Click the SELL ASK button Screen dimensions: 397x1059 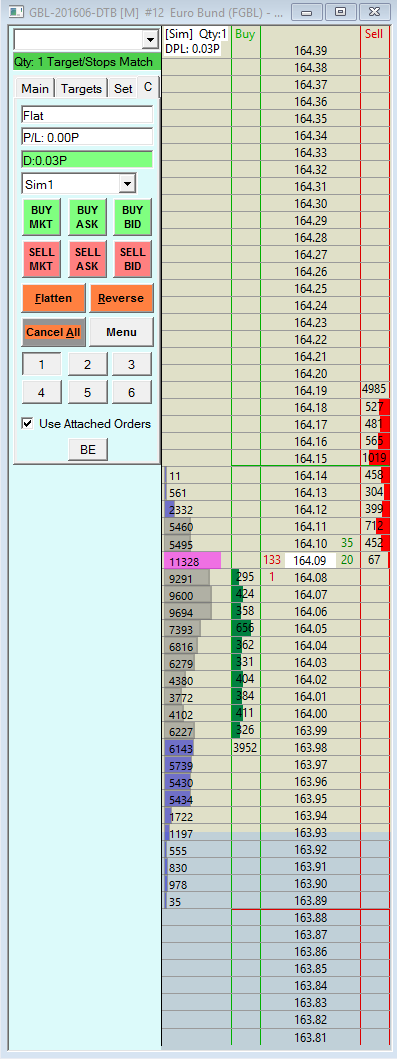click(x=87, y=259)
